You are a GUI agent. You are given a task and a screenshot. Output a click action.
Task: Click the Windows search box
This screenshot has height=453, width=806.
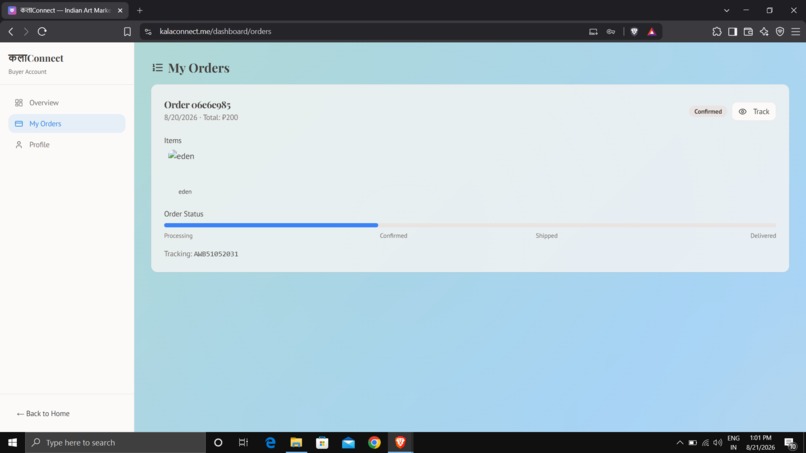[116, 442]
